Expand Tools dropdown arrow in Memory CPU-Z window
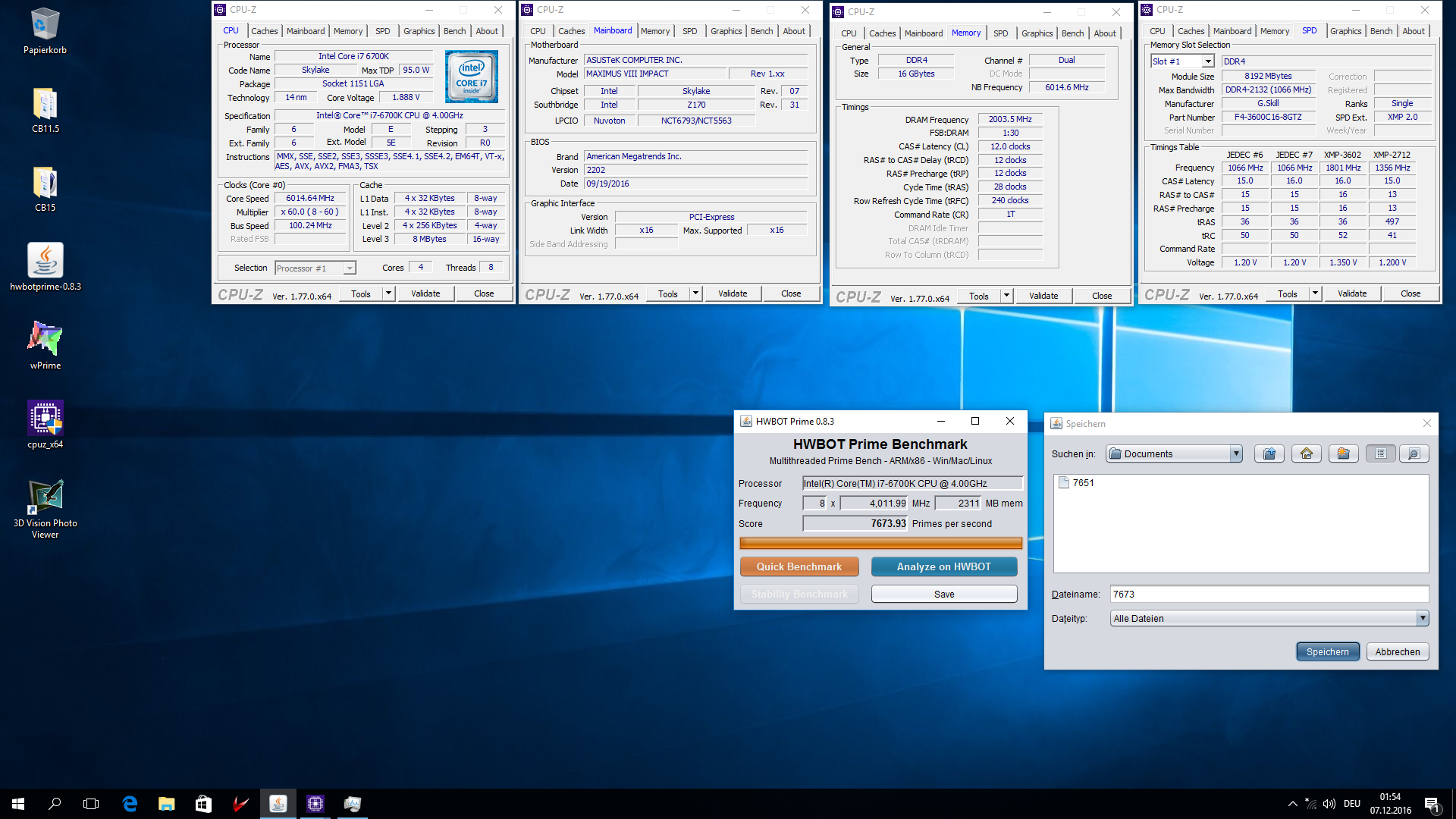Viewport: 1456px width, 819px height. click(1007, 296)
